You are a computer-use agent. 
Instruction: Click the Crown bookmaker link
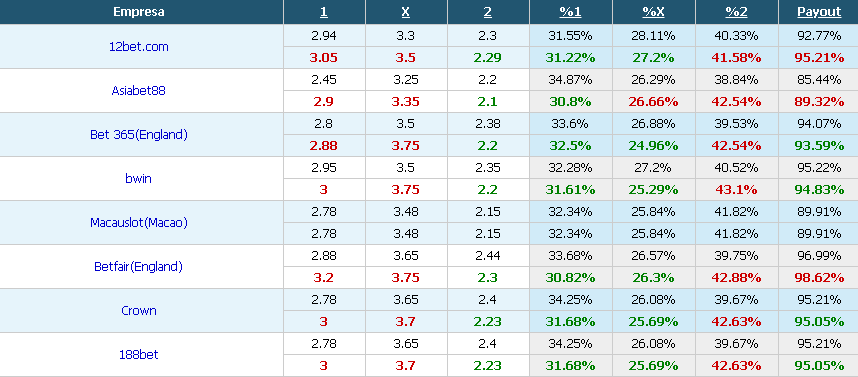138,310
